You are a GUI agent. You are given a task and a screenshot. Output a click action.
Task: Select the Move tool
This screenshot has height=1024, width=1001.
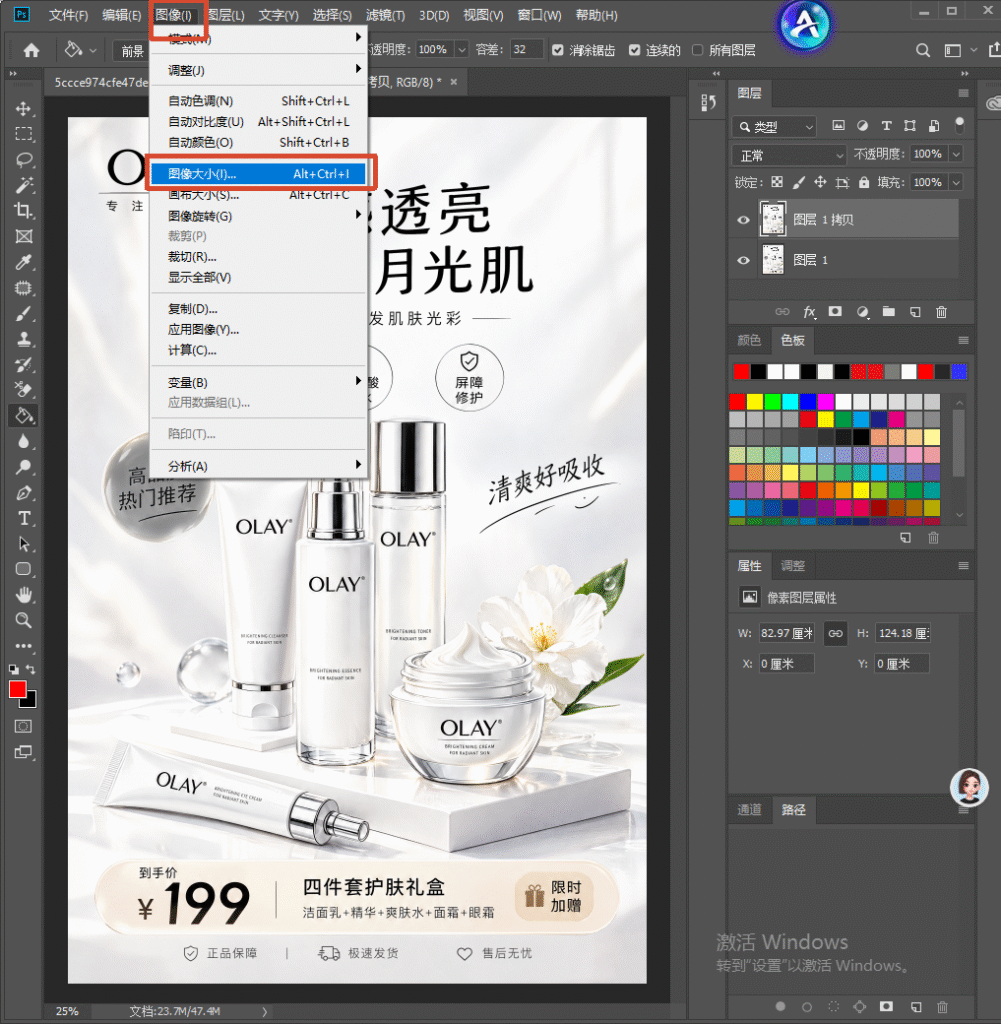click(x=24, y=108)
